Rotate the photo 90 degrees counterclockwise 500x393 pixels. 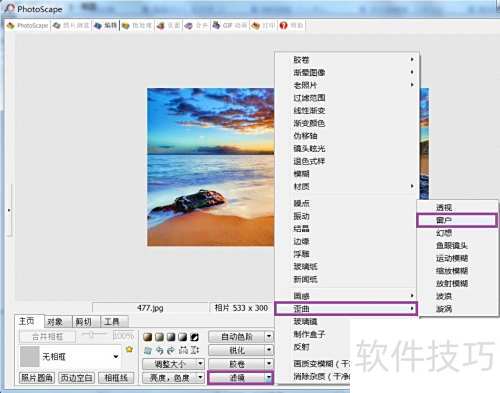(160, 350)
